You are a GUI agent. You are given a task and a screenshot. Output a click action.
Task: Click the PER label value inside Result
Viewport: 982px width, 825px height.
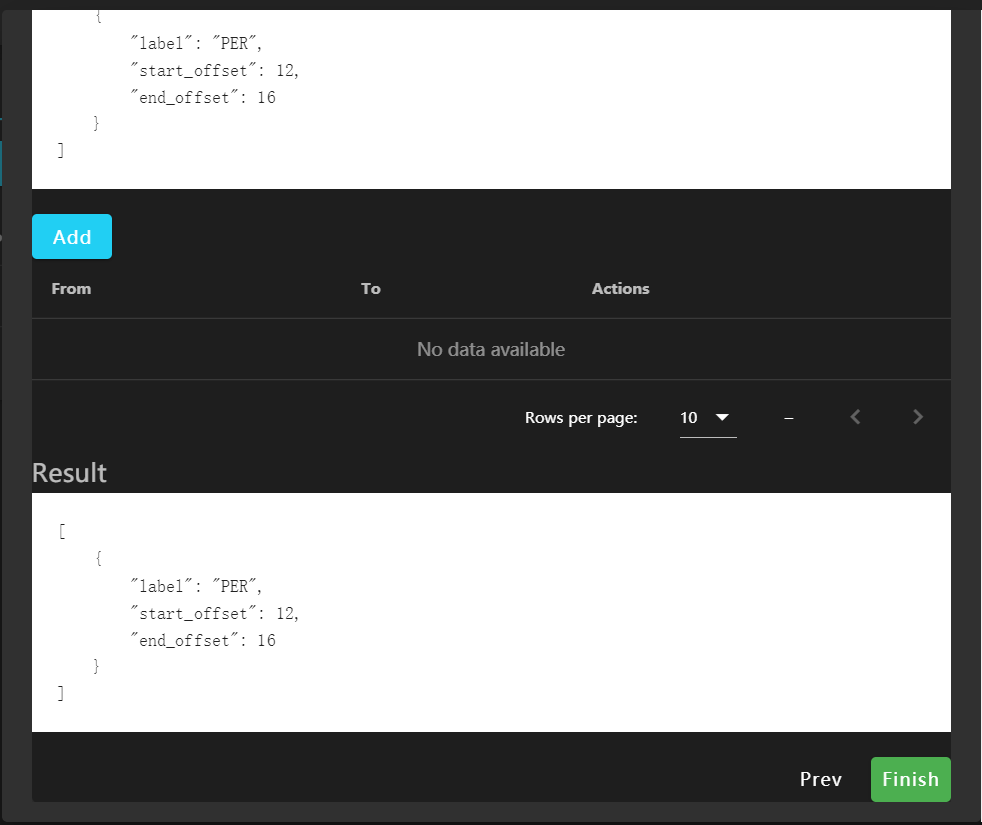[236, 585]
